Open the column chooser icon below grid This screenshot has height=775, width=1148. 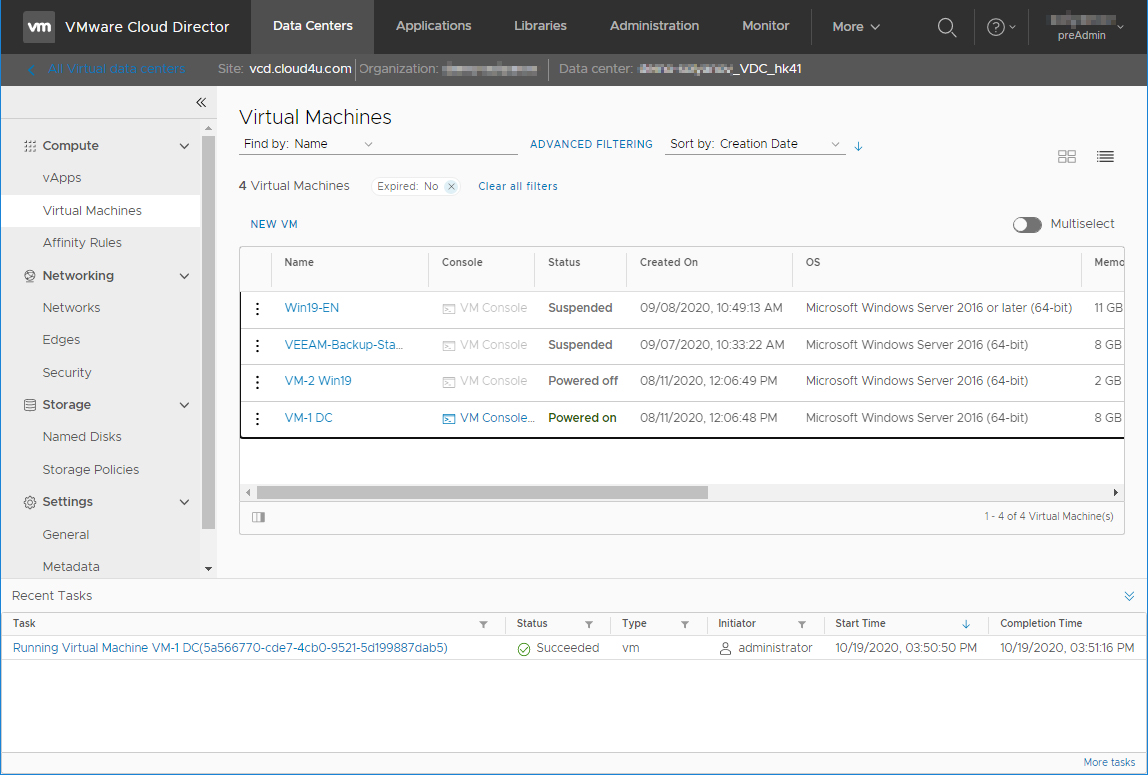pyautogui.click(x=258, y=517)
